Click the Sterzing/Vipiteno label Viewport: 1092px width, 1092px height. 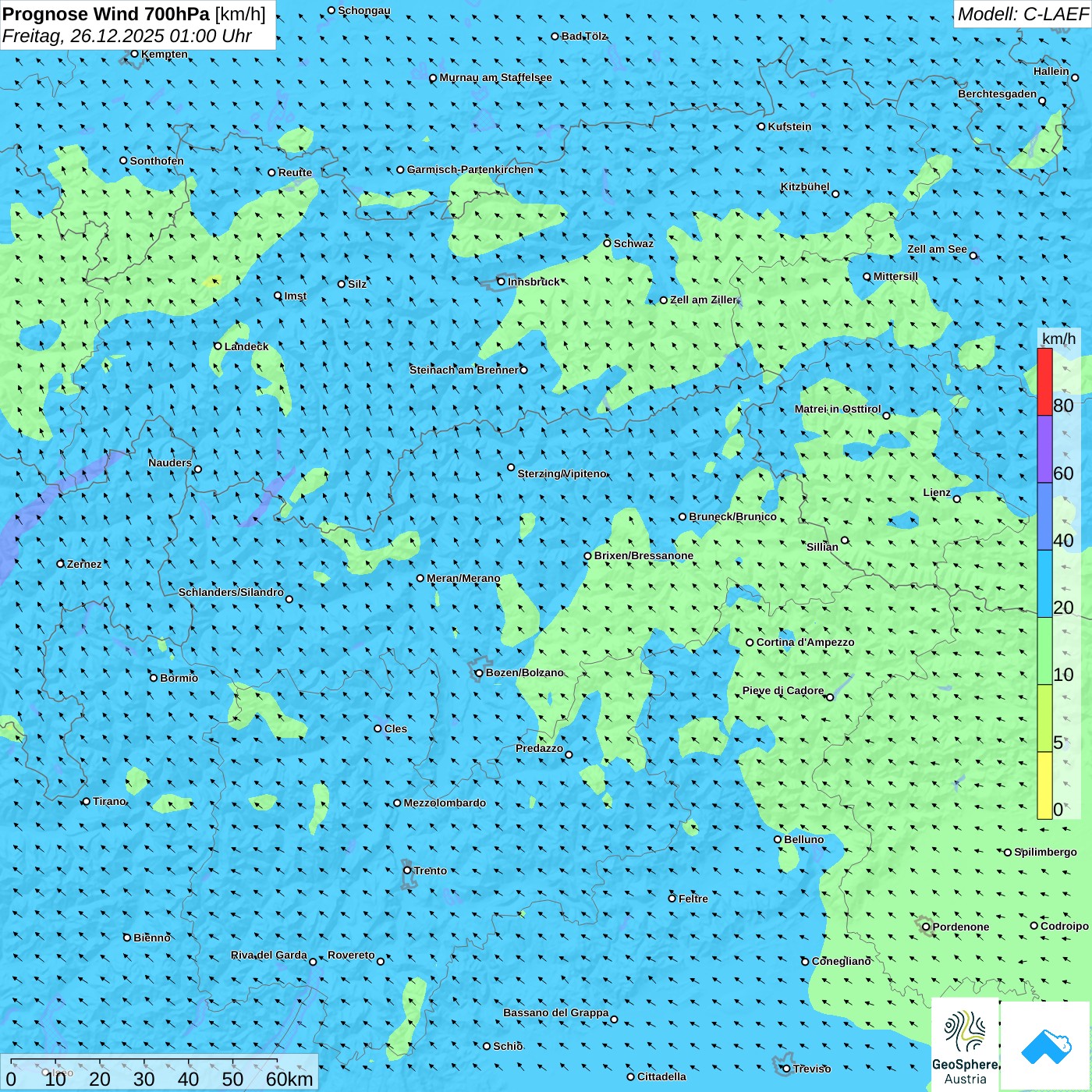[x=562, y=473]
